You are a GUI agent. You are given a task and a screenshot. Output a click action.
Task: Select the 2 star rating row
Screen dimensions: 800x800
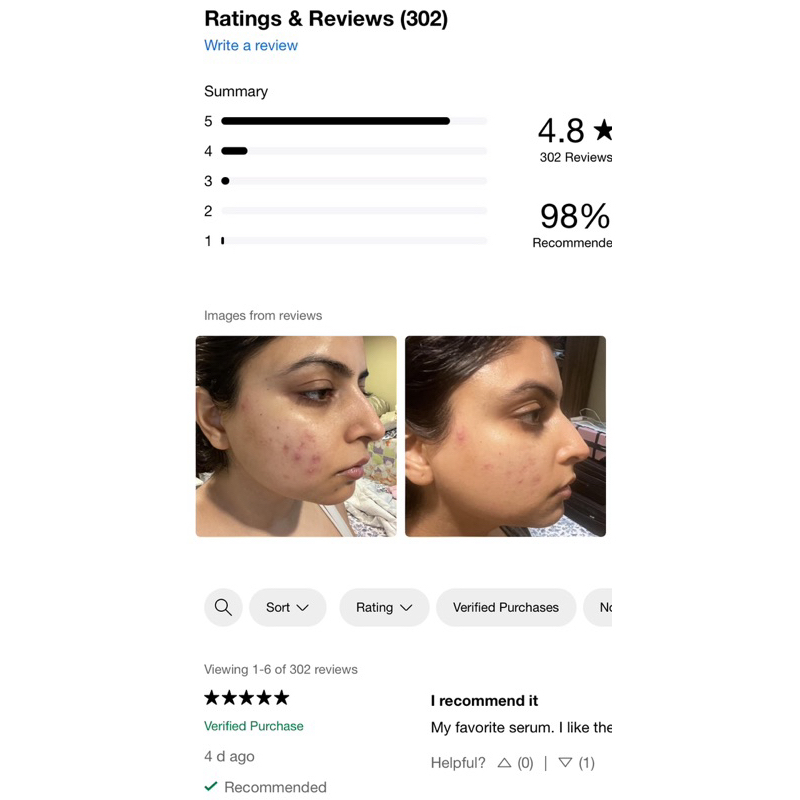click(x=354, y=211)
